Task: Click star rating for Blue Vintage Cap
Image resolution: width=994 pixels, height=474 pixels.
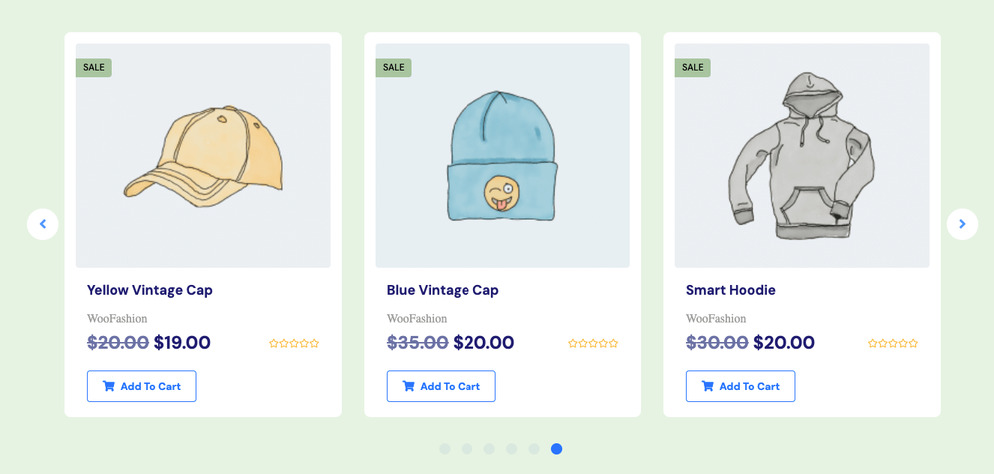Action: tap(593, 343)
